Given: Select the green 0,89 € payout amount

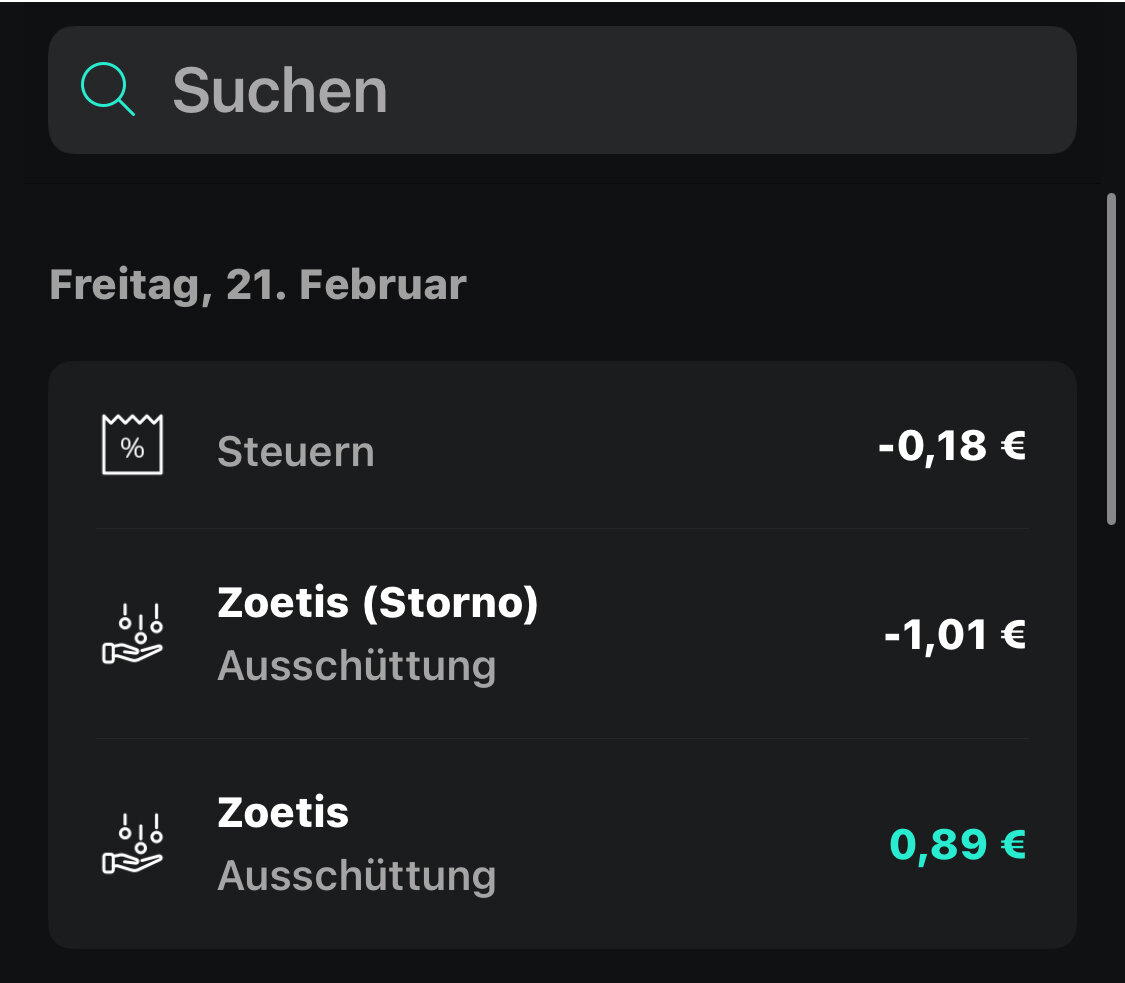Looking at the screenshot, I should coord(957,845).
